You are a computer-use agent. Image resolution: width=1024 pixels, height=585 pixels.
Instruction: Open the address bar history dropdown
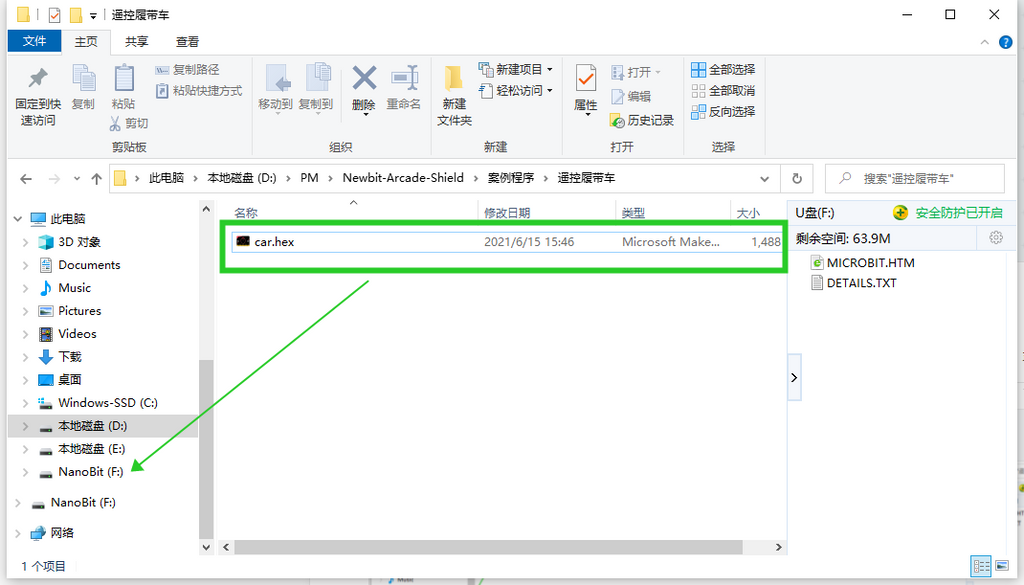765,178
